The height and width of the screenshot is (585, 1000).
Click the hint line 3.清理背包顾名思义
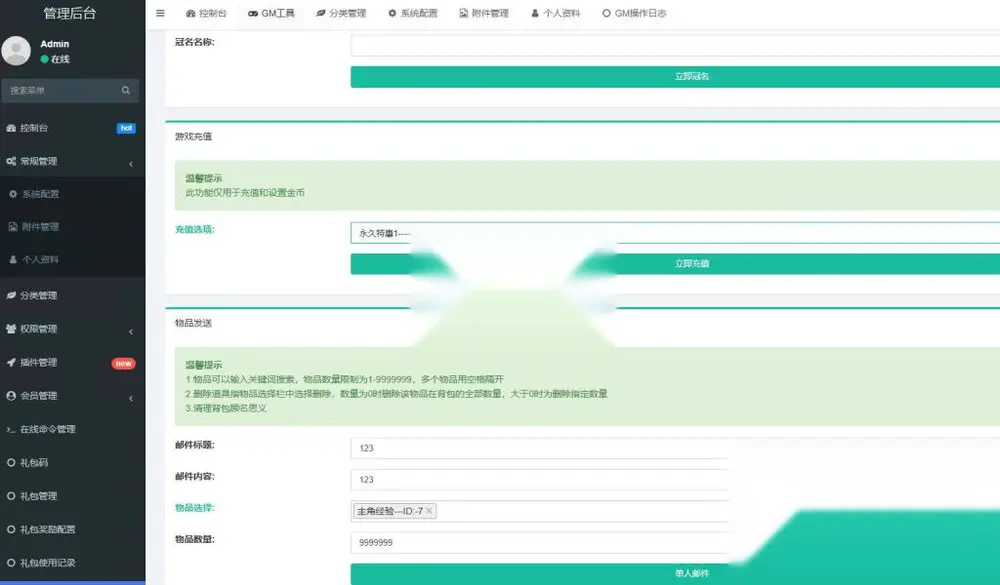pos(226,408)
